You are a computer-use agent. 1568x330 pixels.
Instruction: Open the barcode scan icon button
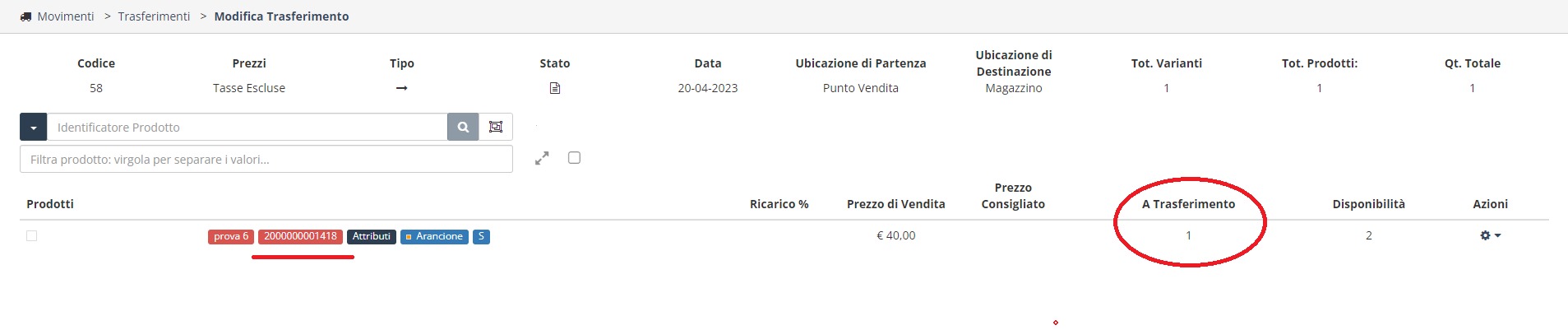pyautogui.click(x=496, y=127)
